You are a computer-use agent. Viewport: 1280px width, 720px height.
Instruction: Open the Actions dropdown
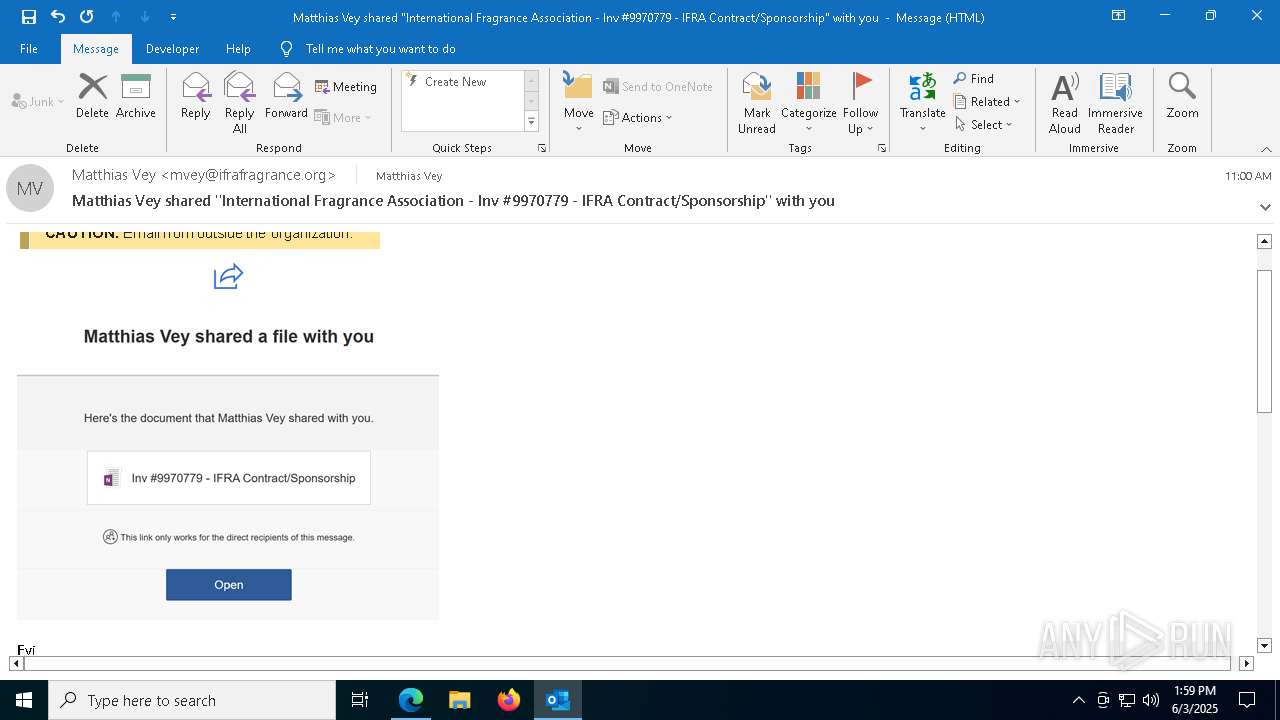(638, 117)
